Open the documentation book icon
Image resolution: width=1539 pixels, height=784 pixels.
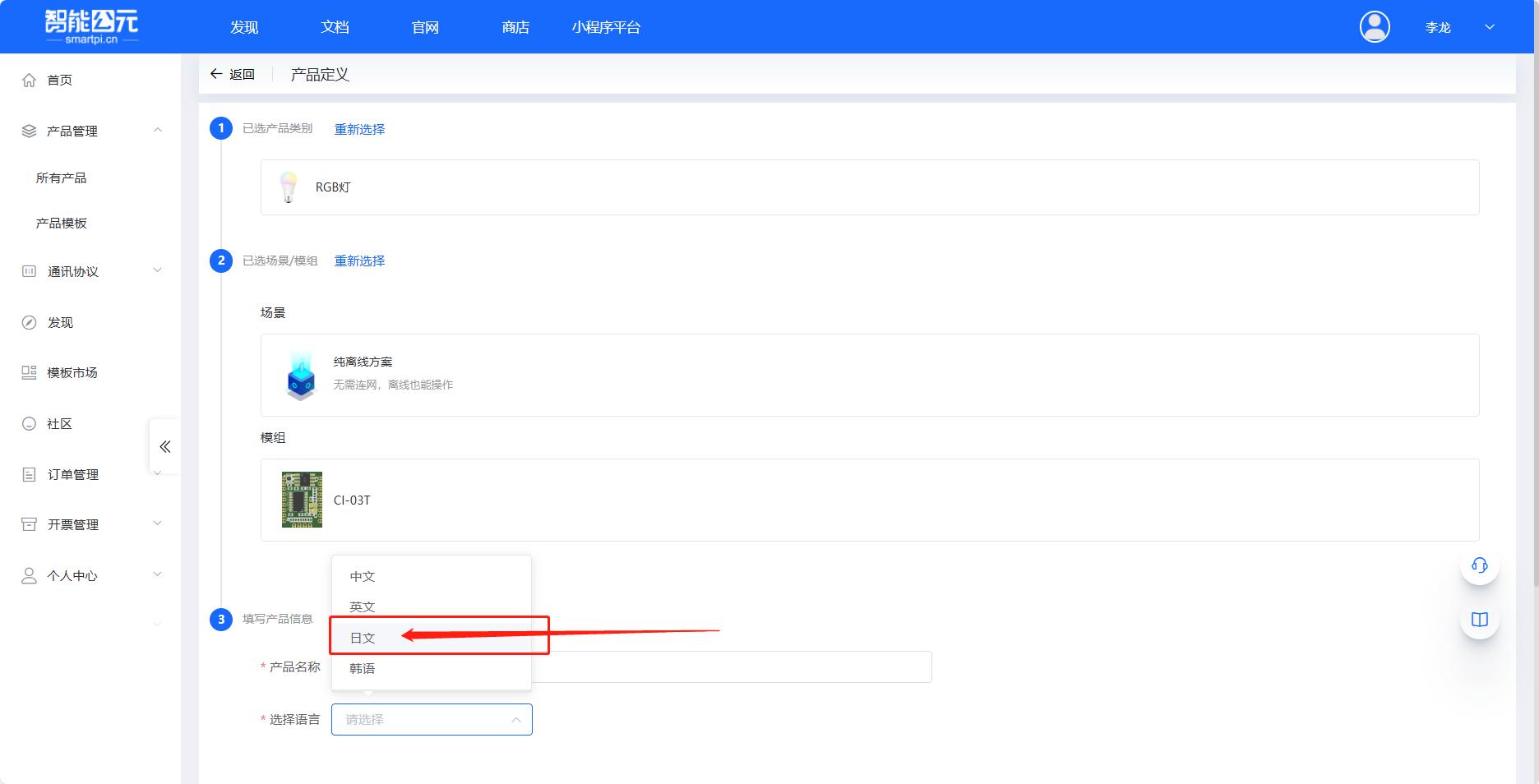1479,620
